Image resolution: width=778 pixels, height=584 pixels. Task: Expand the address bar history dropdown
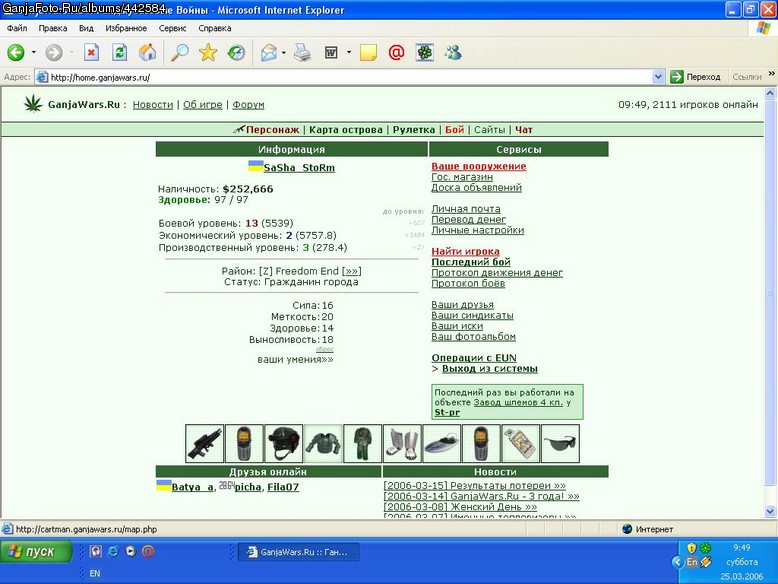[x=658, y=77]
